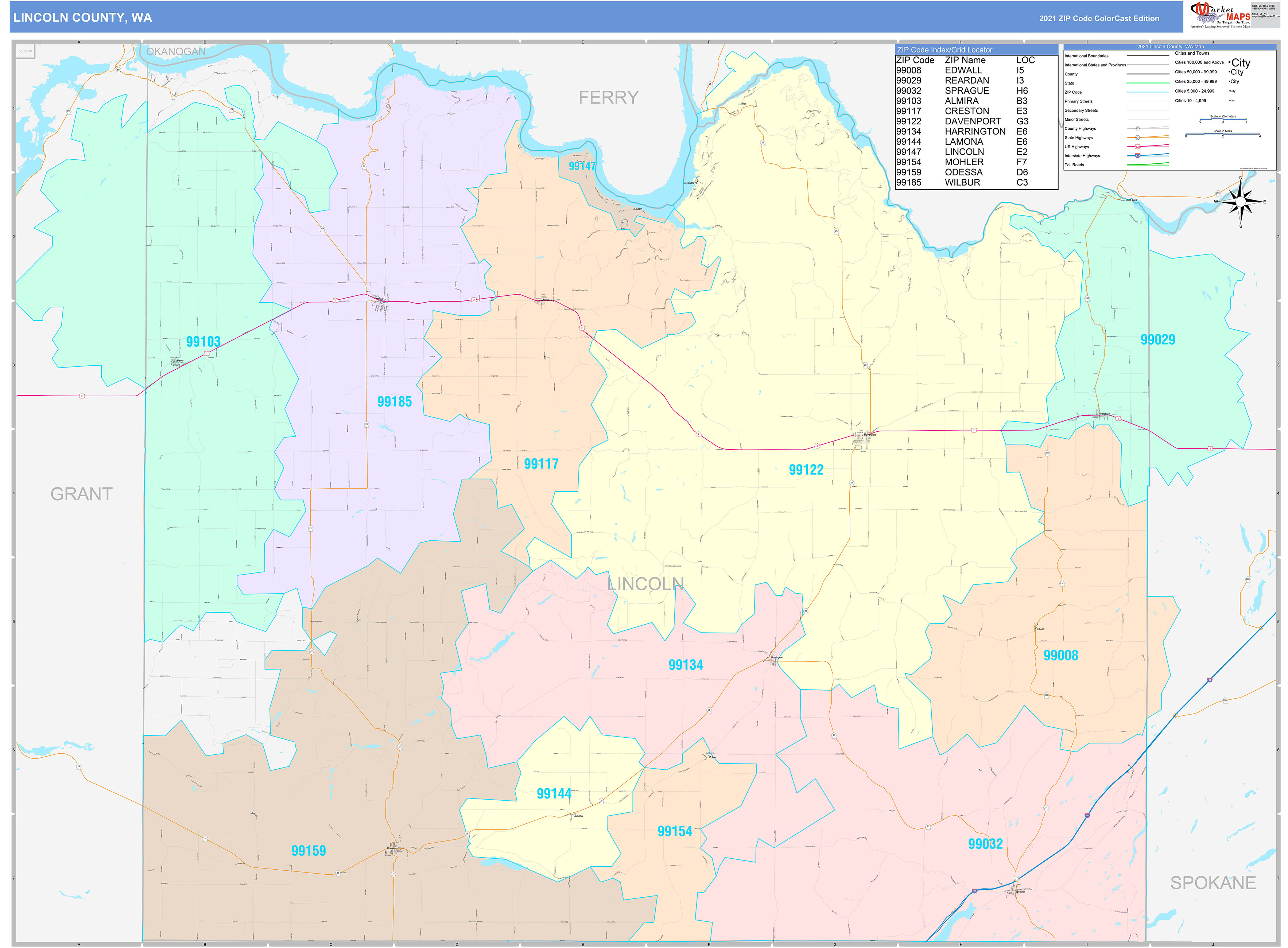Viewport: 1288px width, 948px height.
Task: Click the US Highways shield icon in the legend
Action: pos(1138,147)
